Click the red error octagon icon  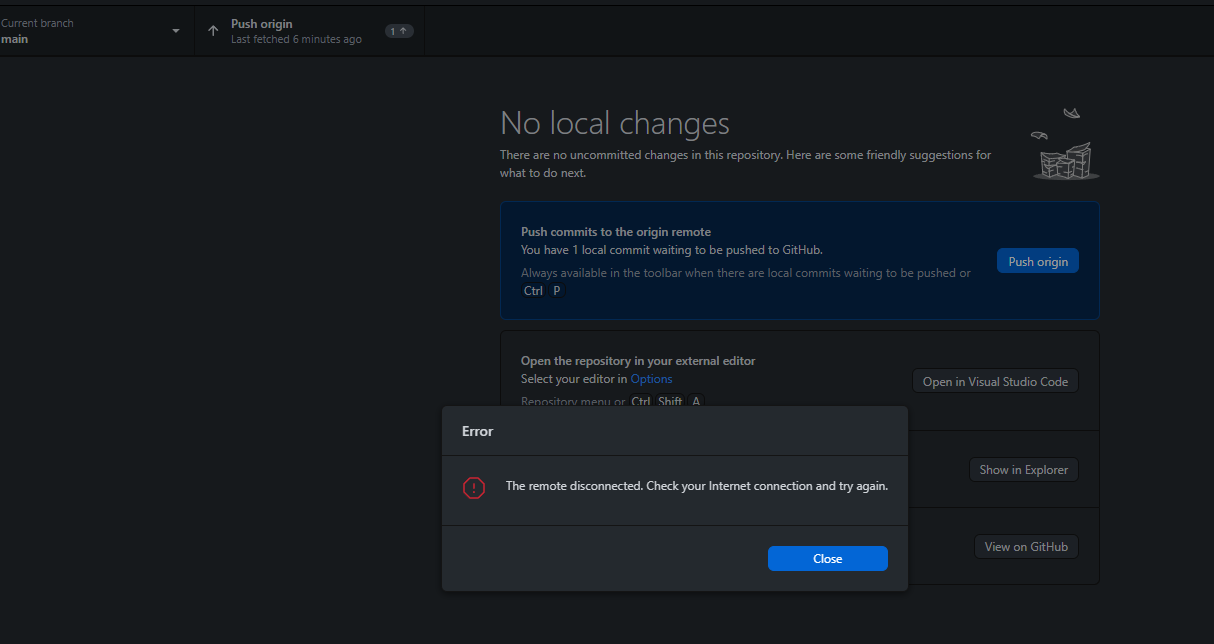474,488
